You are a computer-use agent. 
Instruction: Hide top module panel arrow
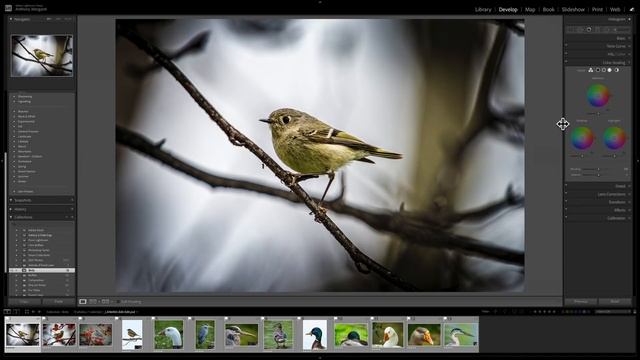click(320, 2)
